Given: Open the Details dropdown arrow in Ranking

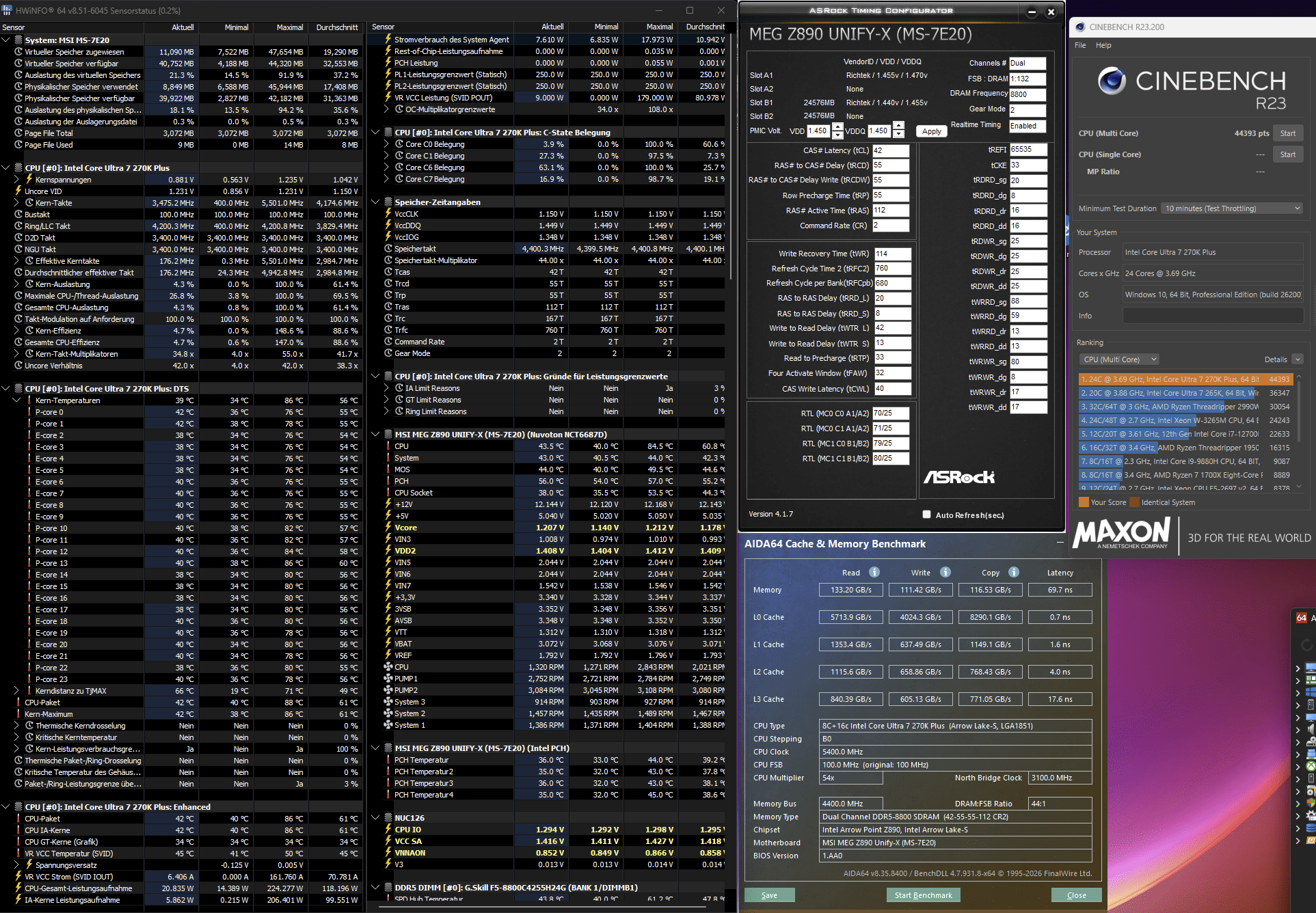Looking at the screenshot, I should tap(1298, 359).
